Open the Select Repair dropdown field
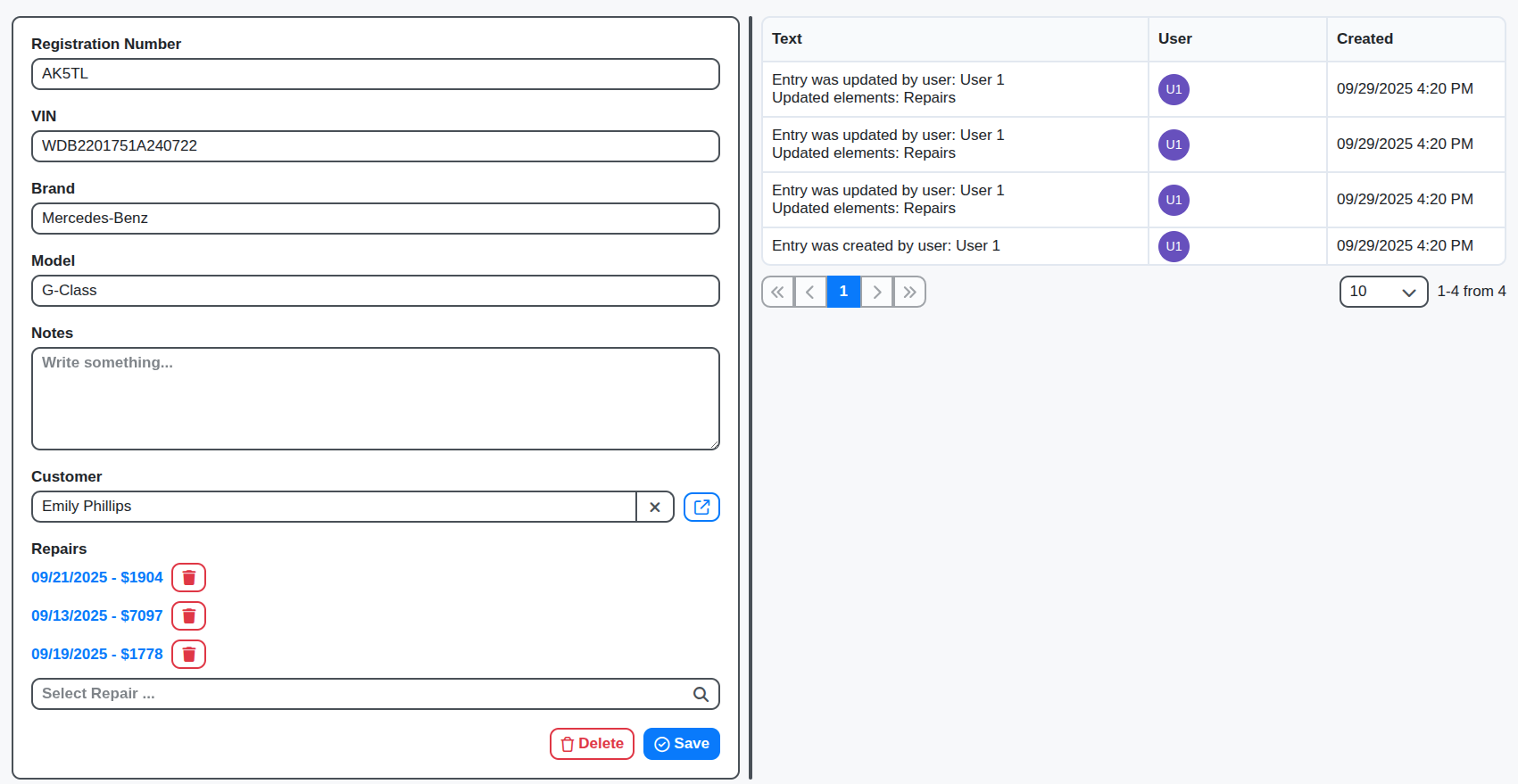Screen dimensions: 1518x784 click(357, 694)
